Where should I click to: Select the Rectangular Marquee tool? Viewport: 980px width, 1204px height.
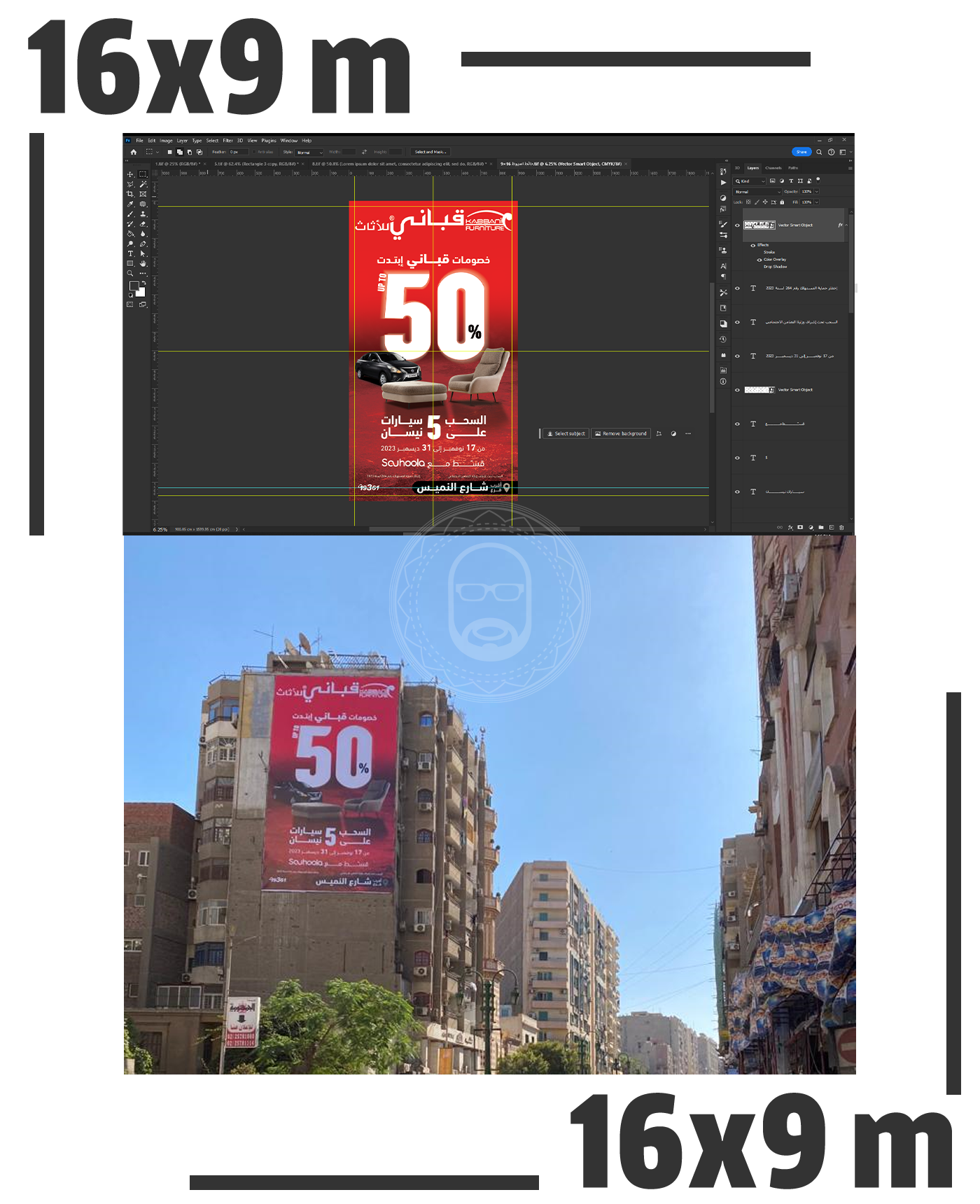click(143, 174)
